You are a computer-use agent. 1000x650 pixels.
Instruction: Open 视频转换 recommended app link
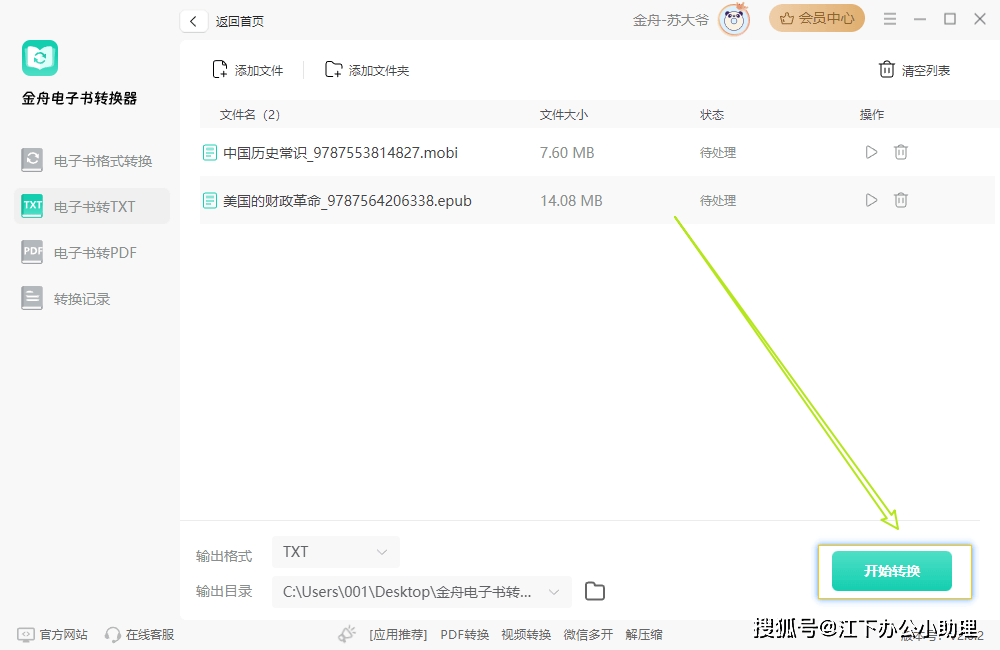[x=526, y=635]
